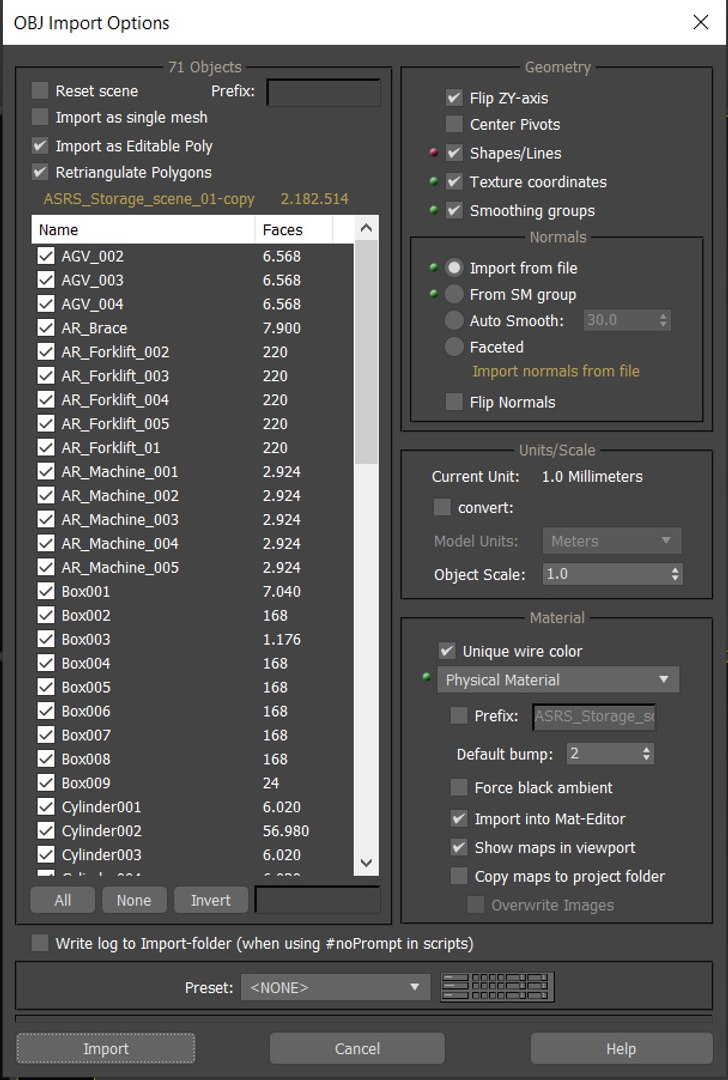The image size is (728, 1080).
Task: Uncheck the AGV_003 object
Action: [x=46, y=280]
